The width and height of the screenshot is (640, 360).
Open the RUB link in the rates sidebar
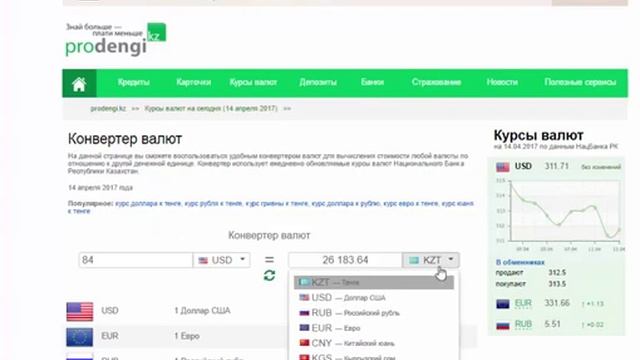click(523, 324)
